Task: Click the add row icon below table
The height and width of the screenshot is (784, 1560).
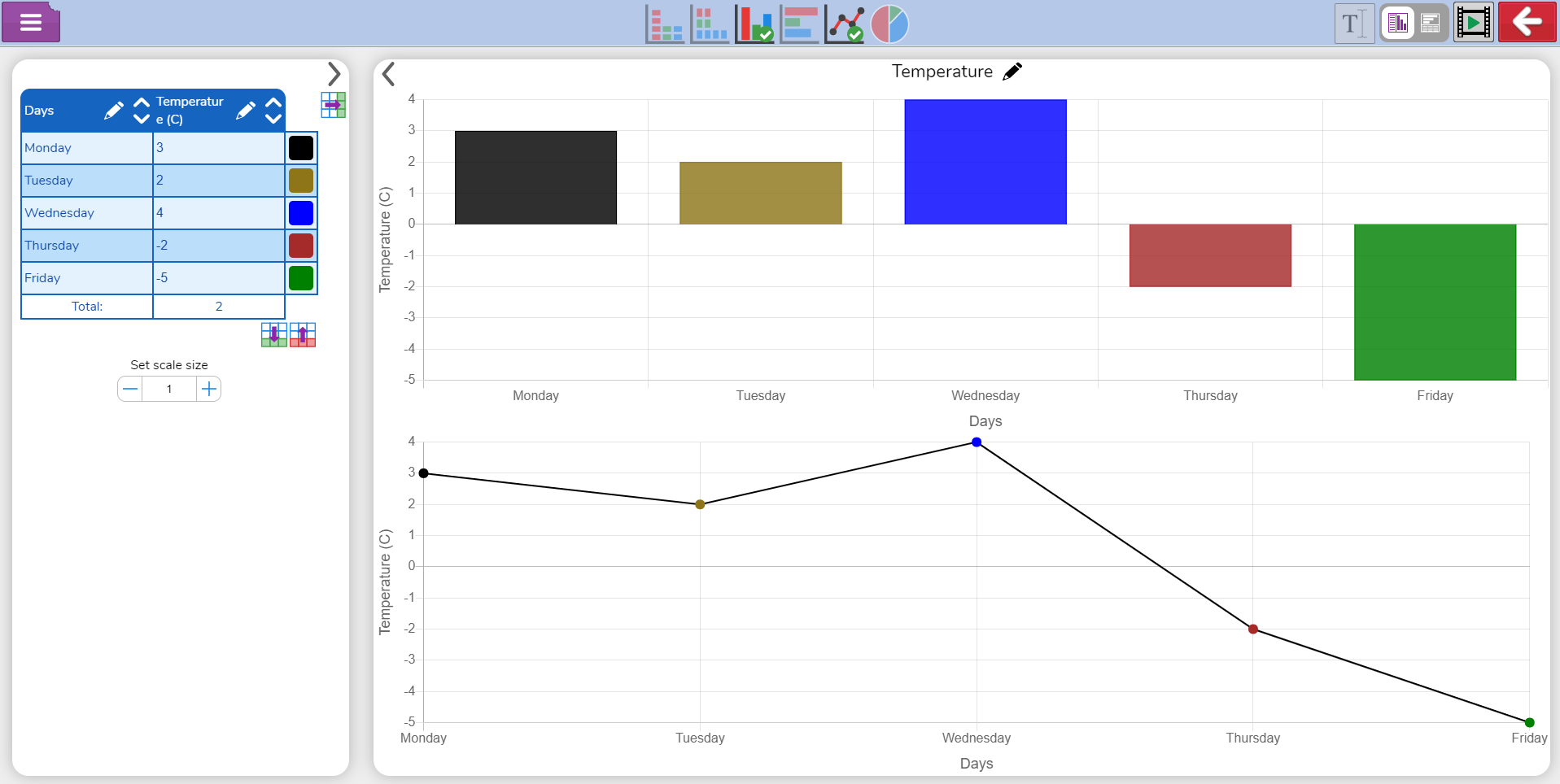Action: [274, 335]
